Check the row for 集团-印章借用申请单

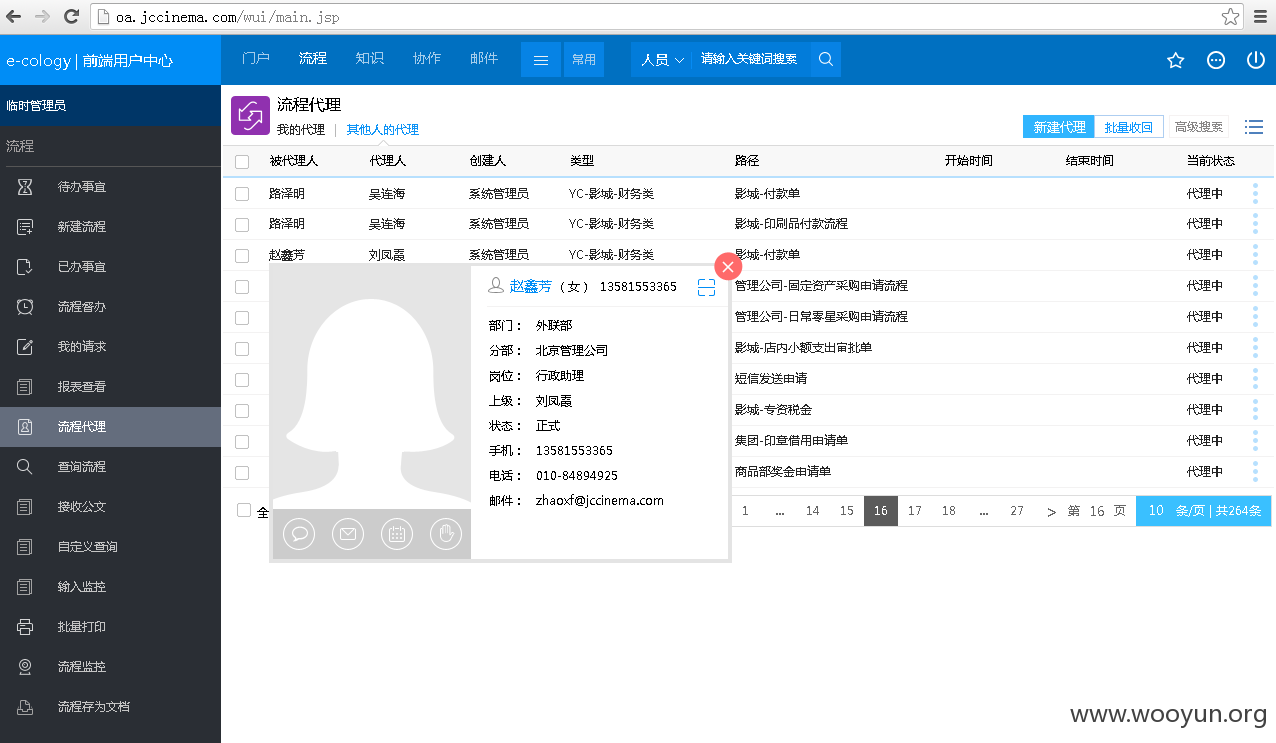(x=242, y=442)
